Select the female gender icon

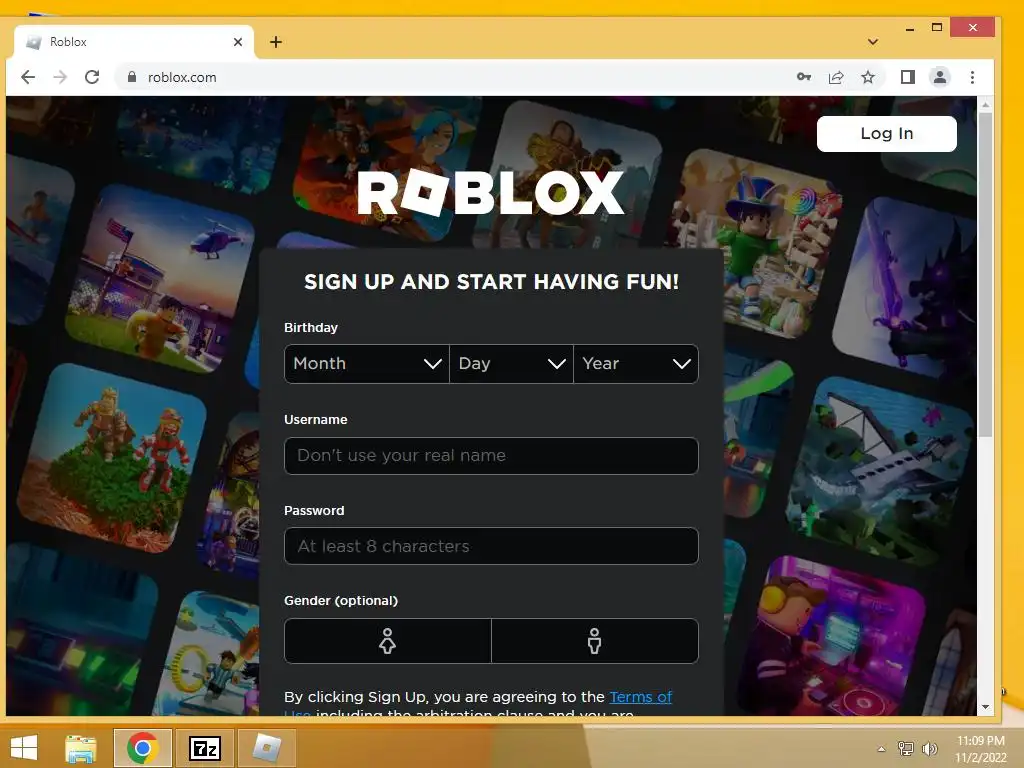pyautogui.click(x=387, y=641)
